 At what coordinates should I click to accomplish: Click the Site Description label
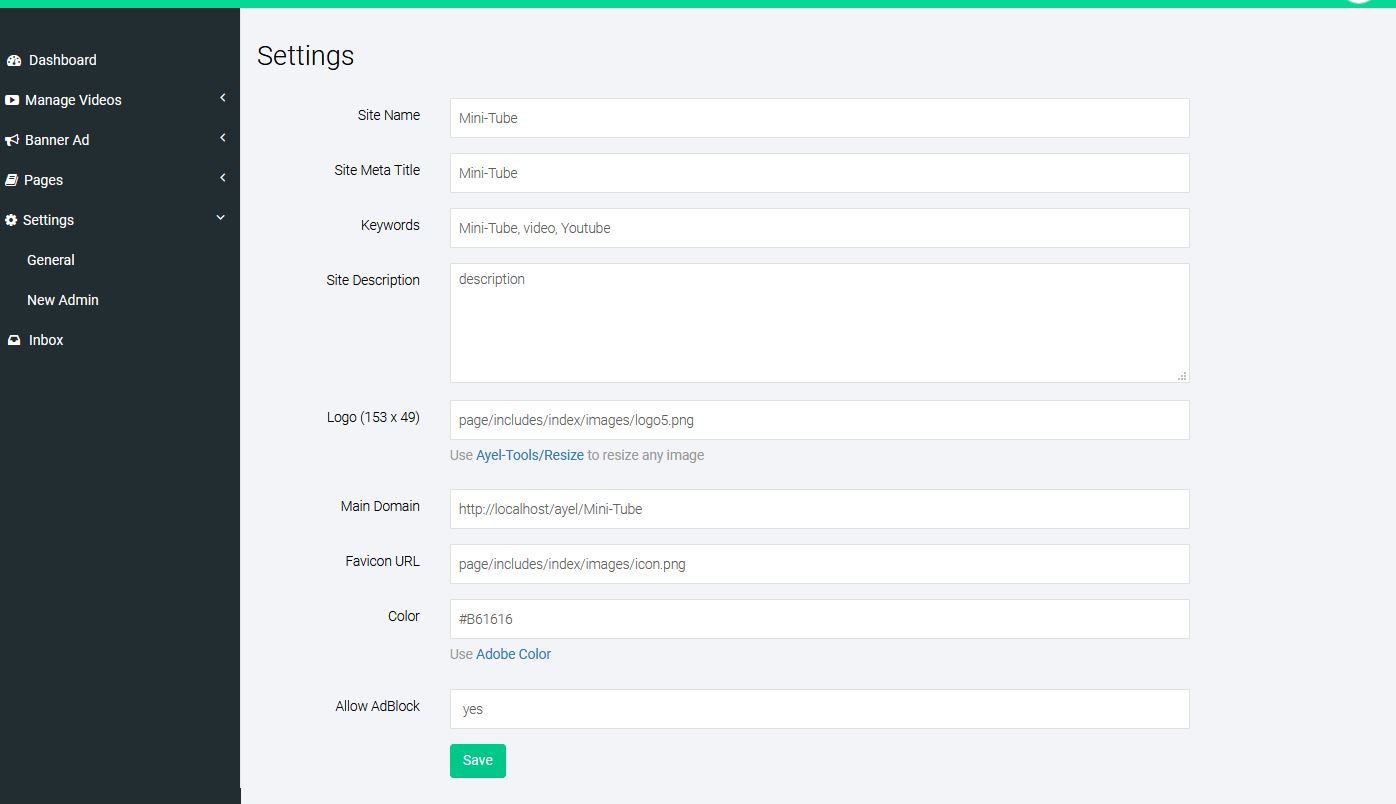[373, 280]
